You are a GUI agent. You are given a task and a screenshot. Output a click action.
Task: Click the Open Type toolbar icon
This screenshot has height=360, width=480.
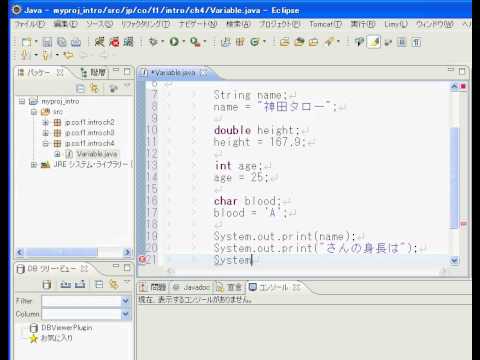(x=284, y=42)
